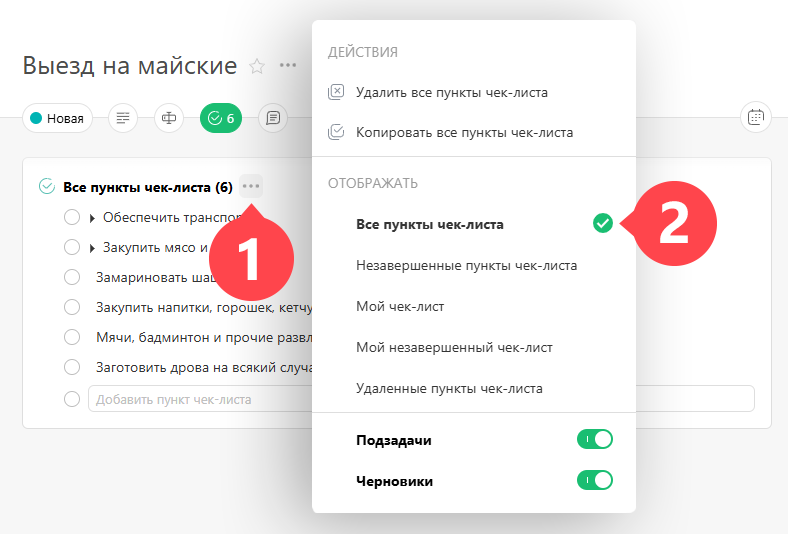The image size is (788, 534).
Task: Open the description lines icon
Action: point(123,118)
